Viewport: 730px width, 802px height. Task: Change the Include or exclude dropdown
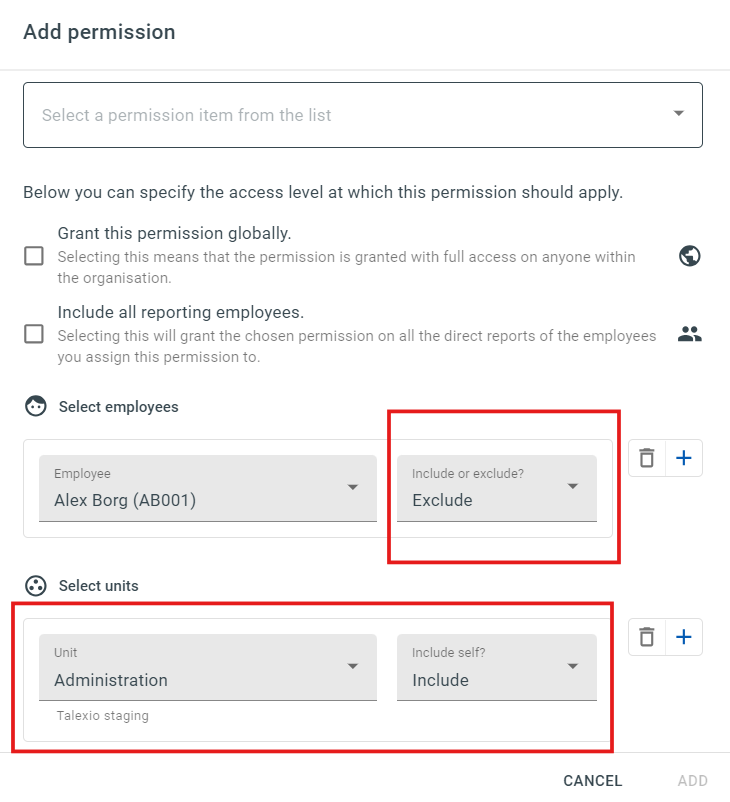pyautogui.click(x=497, y=488)
